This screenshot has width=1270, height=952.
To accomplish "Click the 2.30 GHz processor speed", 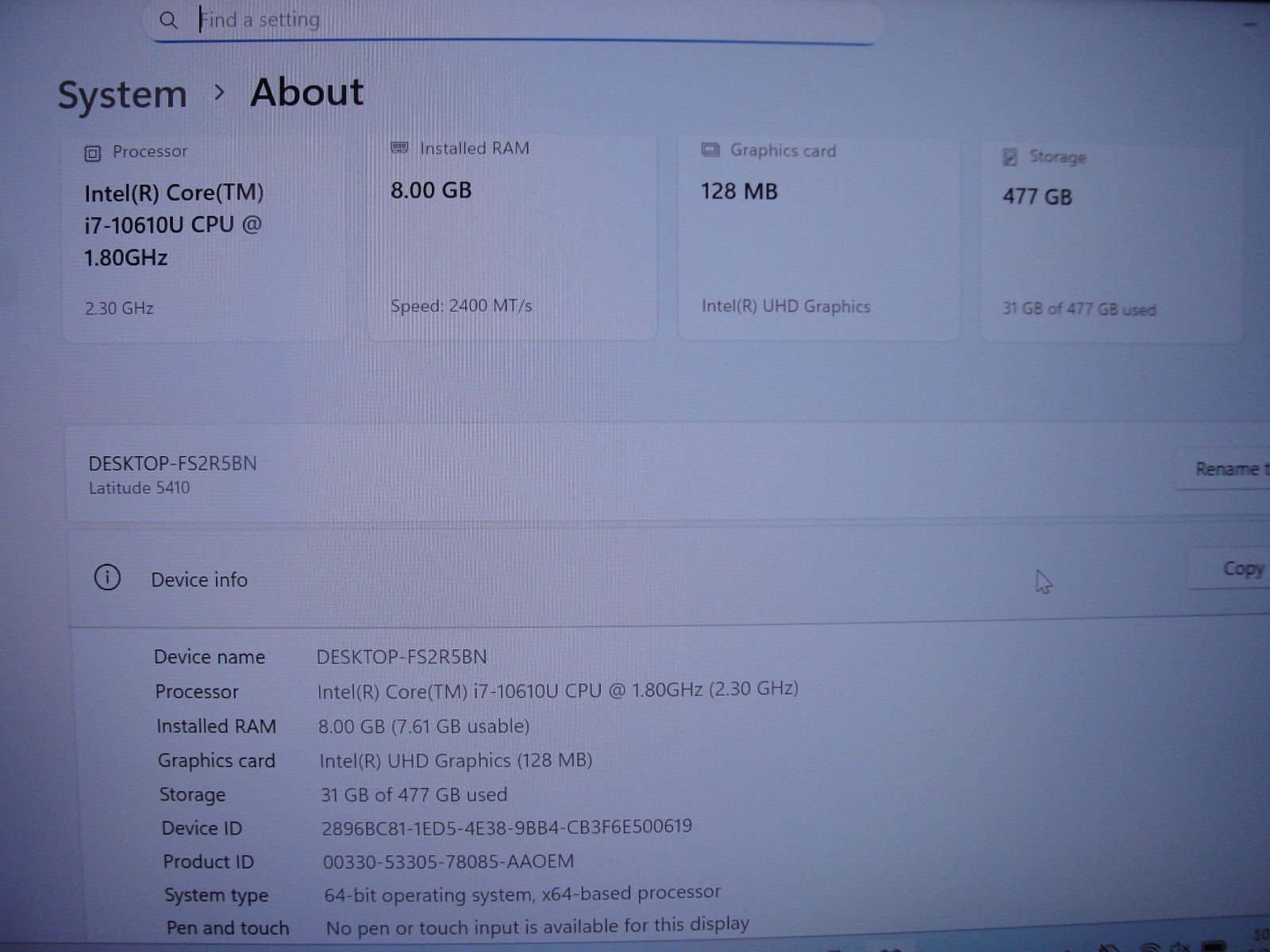I will tap(119, 309).
